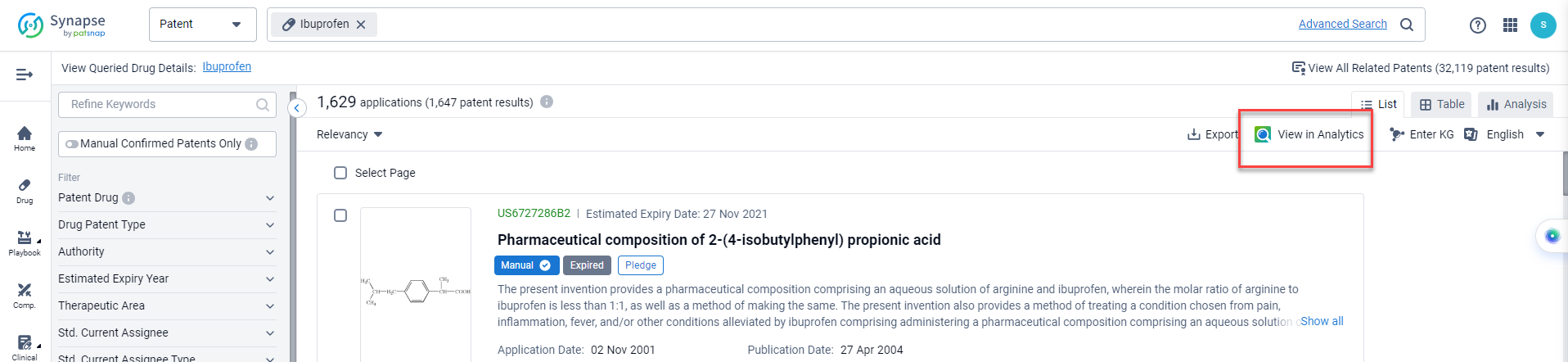Open the apps grid icon

[1510, 25]
